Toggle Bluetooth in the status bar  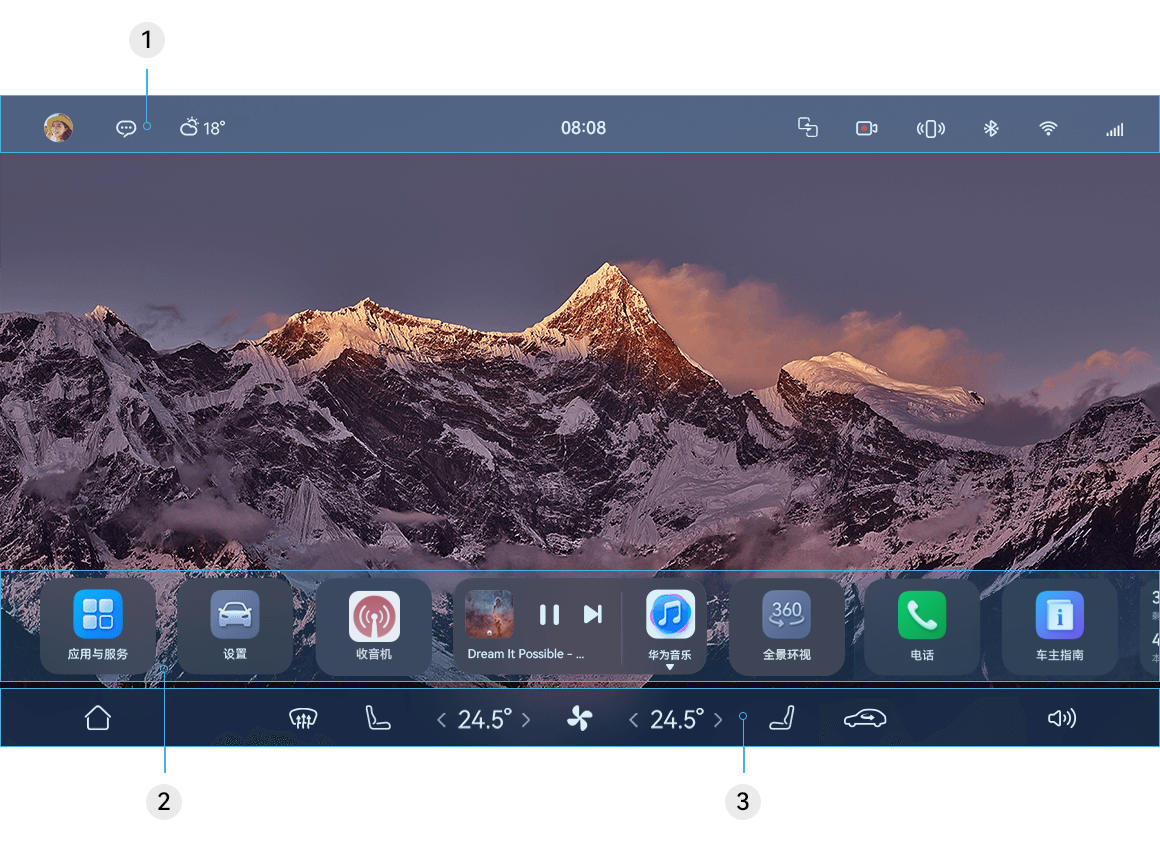[991, 128]
